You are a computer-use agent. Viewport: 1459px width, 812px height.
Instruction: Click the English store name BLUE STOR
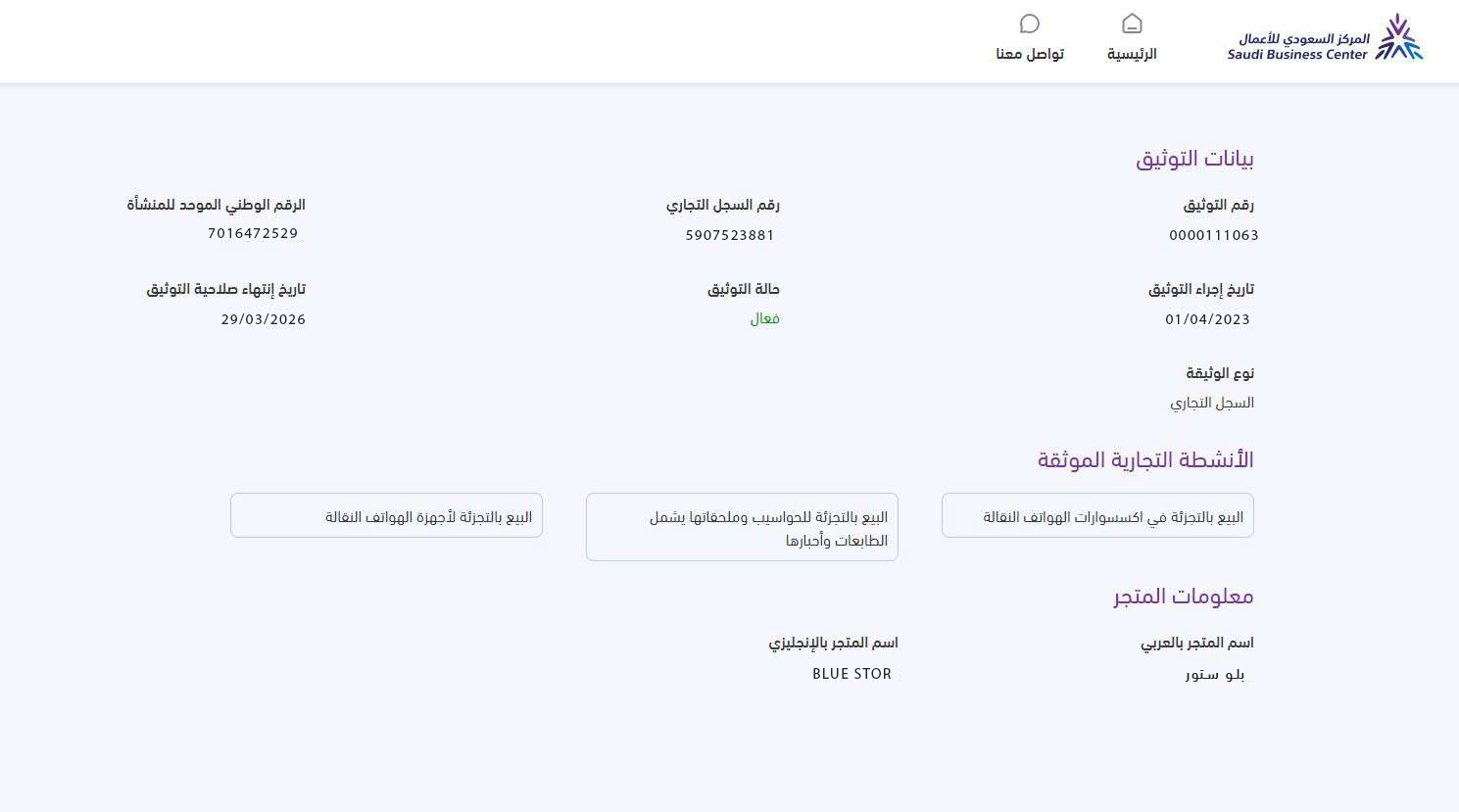851,674
